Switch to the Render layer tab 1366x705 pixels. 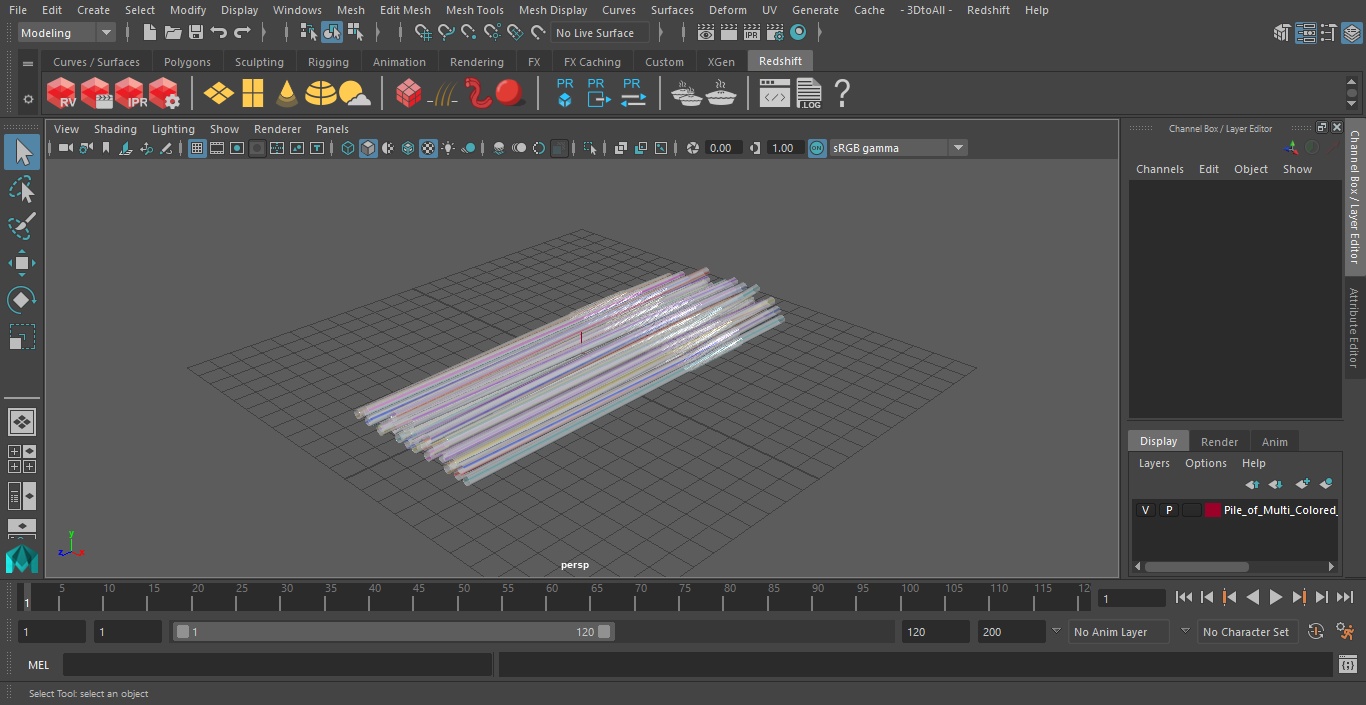pyautogui.click(x=1219, y=442)
